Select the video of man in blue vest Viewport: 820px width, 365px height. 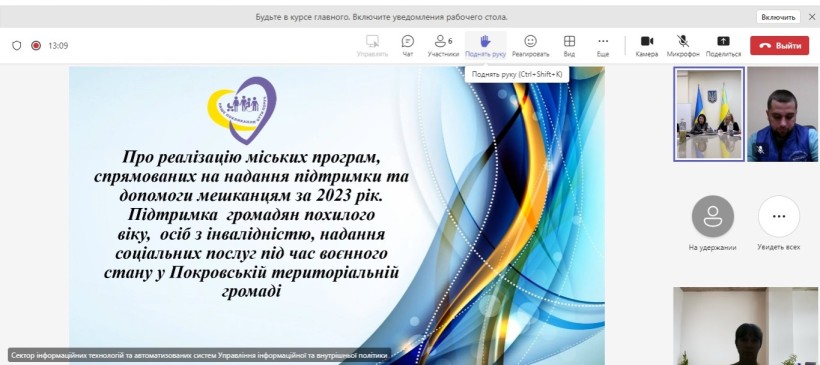(x=783, y=115)
